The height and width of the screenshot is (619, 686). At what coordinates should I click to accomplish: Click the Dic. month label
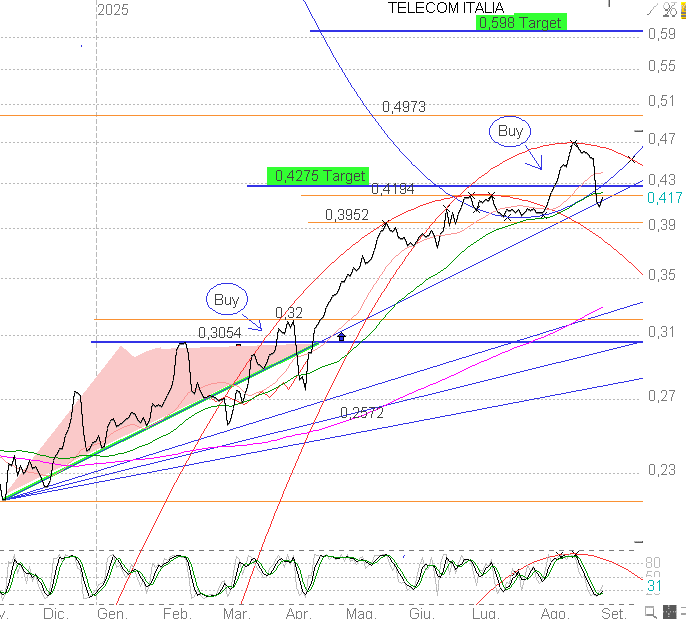56,613
